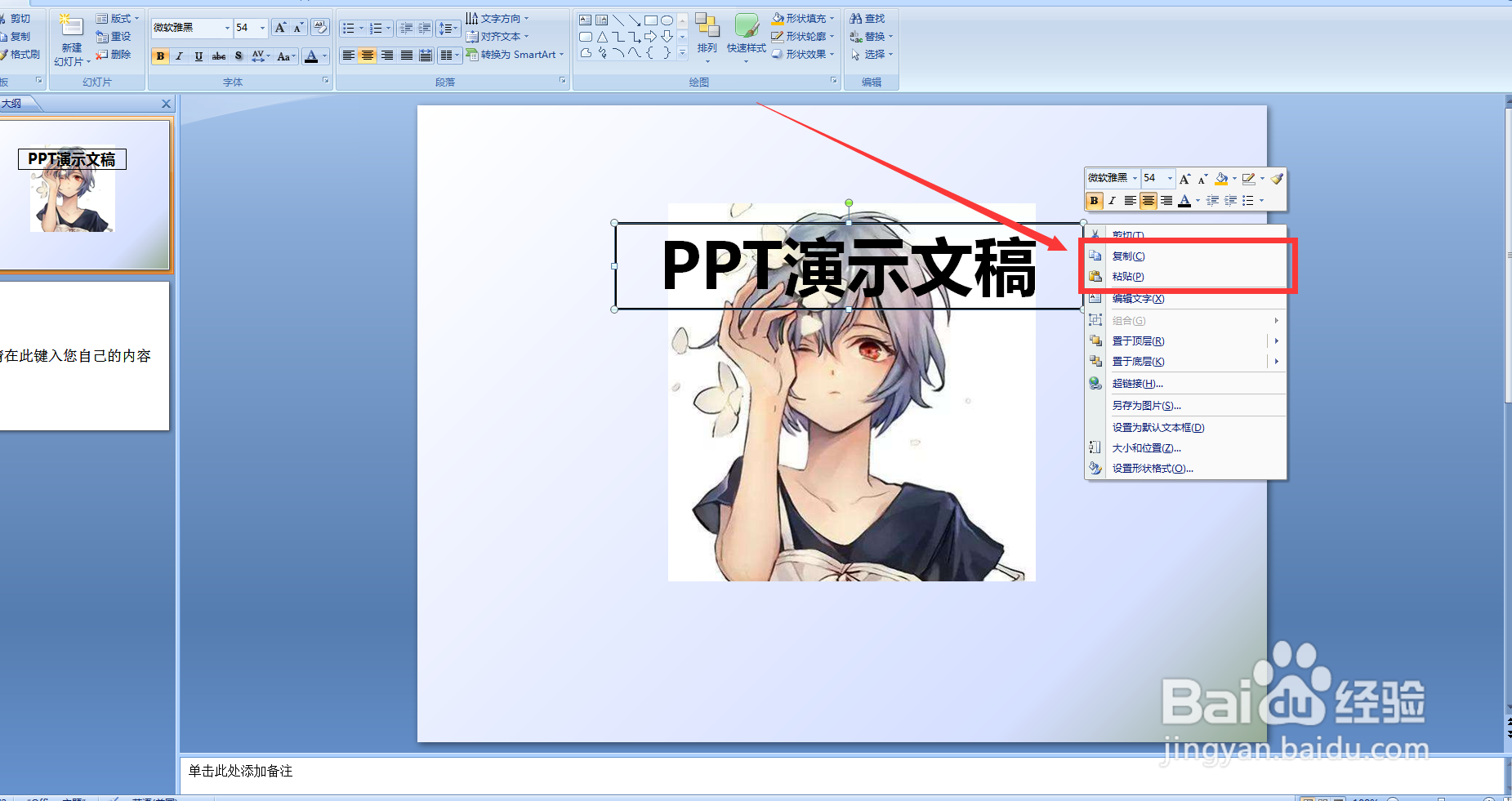1512x801 pixels.
Task: Click Shrink Font icon in ribbon
Action: [298, 28]
